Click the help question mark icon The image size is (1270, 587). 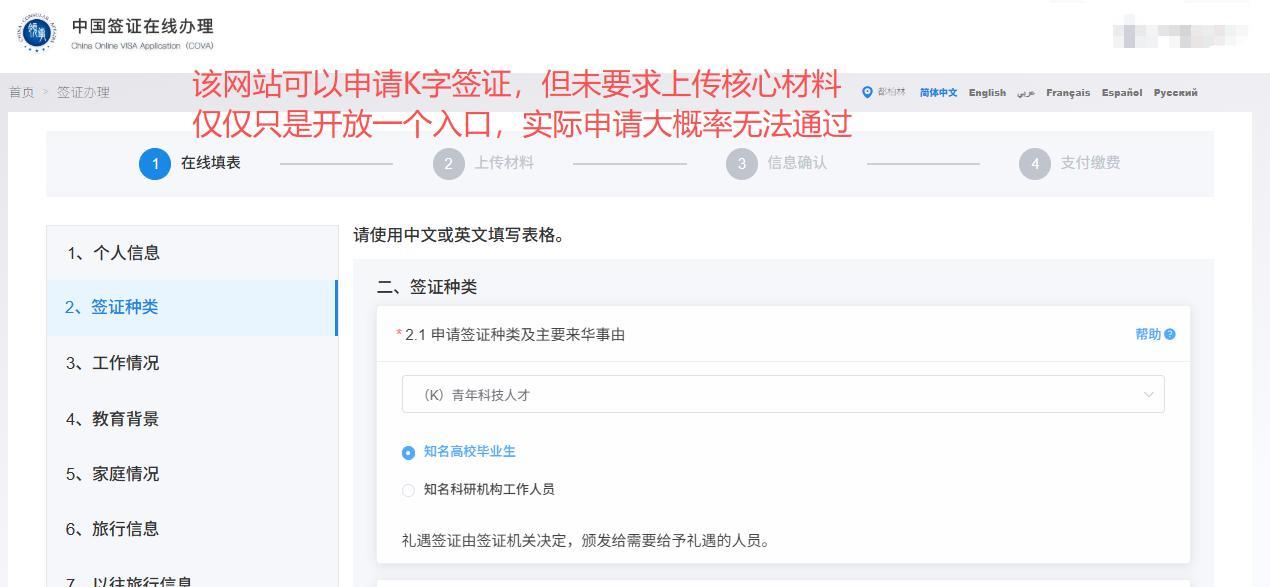coord(1170,334)
